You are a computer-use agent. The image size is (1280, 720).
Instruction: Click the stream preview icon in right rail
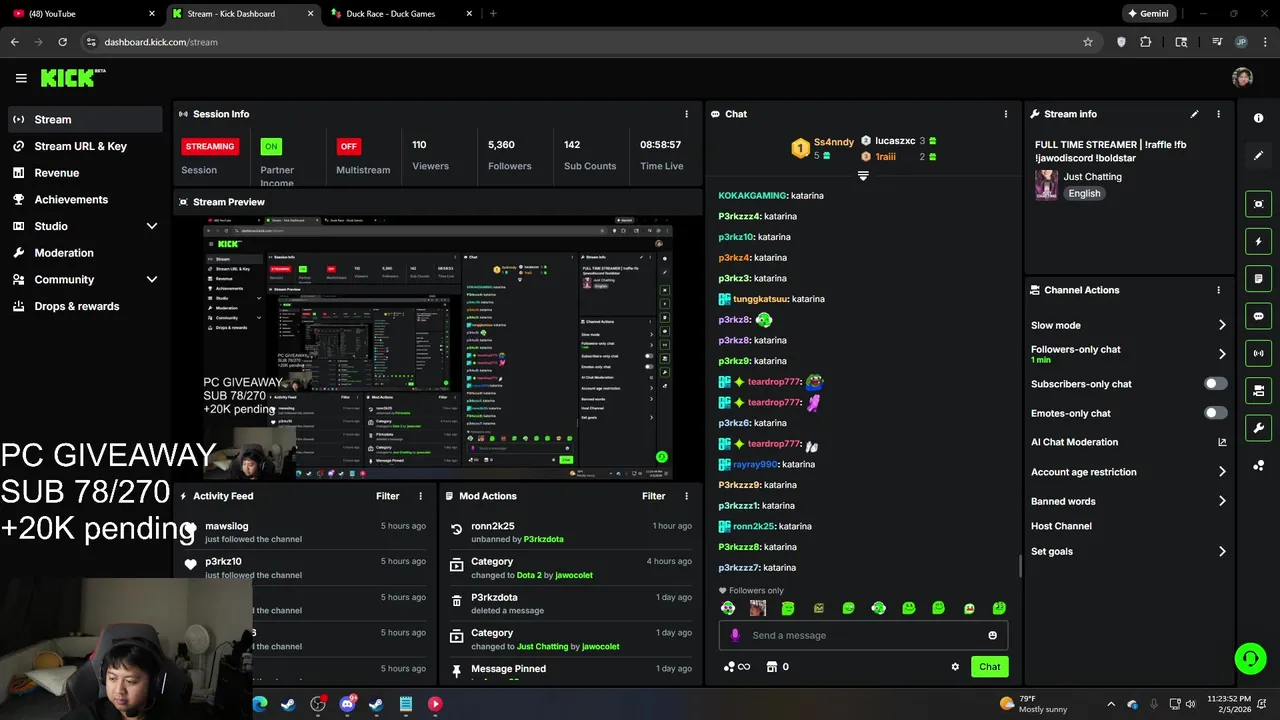pyautogui.click(x=1259, y=204)
